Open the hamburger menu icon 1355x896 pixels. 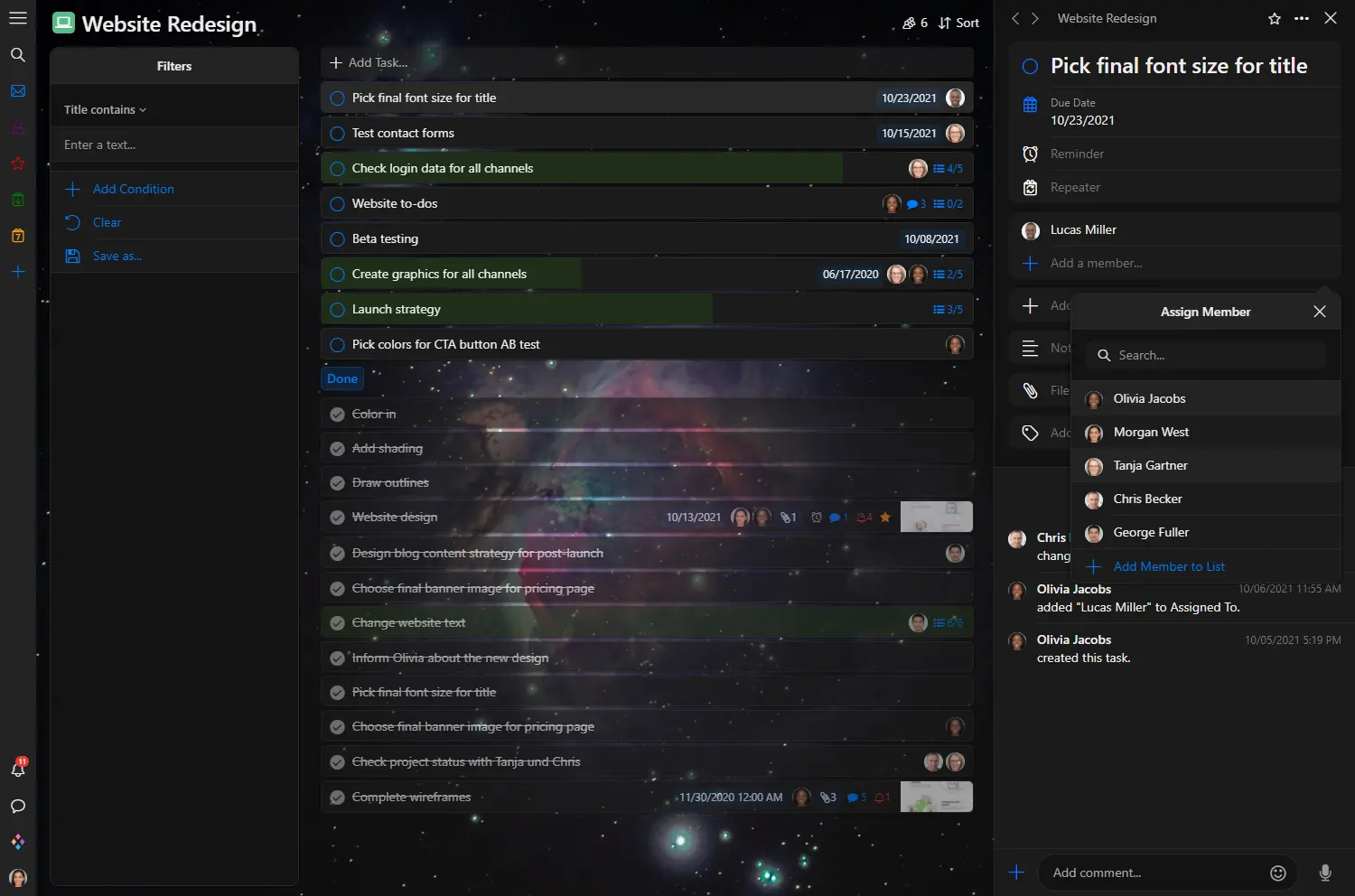tap(17, 18)
